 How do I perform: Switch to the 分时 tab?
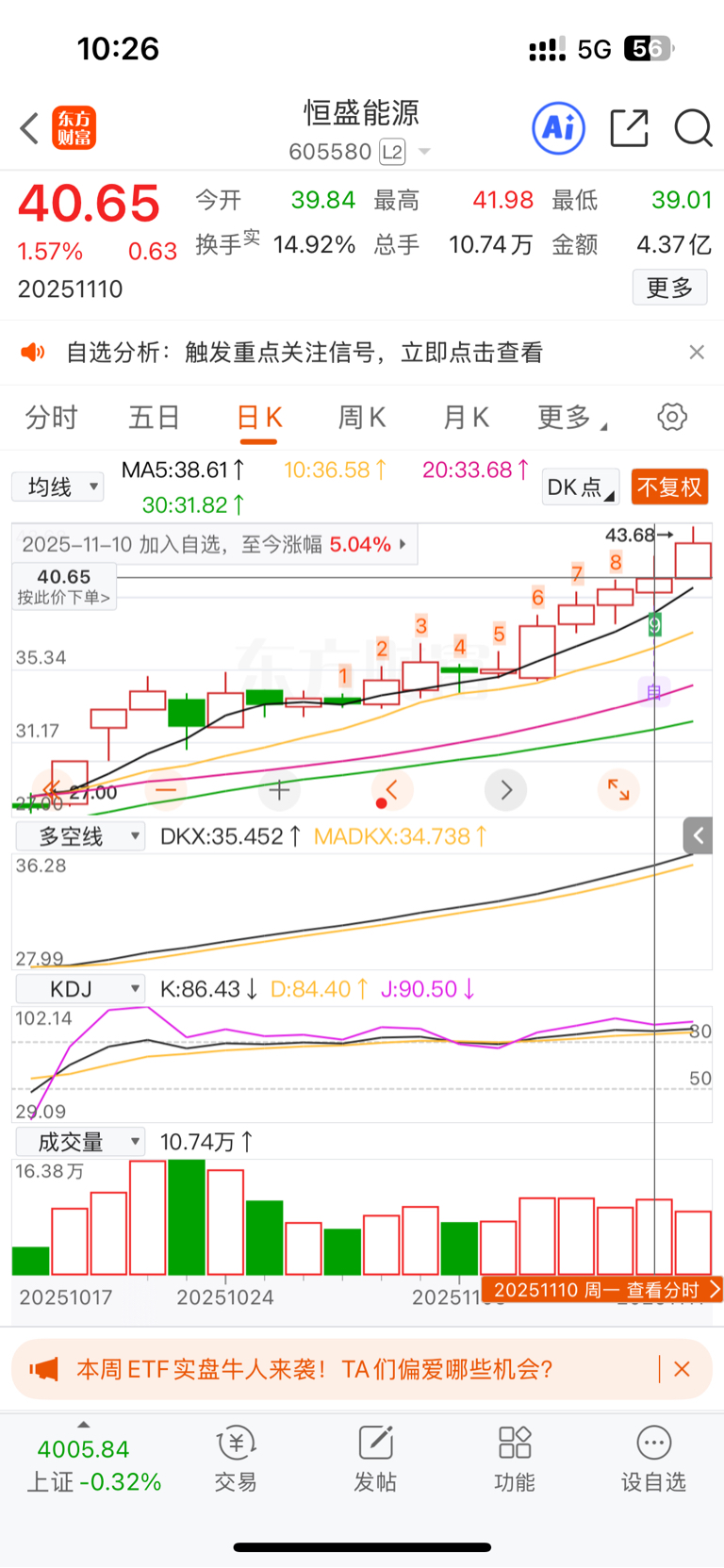(51, 418)
